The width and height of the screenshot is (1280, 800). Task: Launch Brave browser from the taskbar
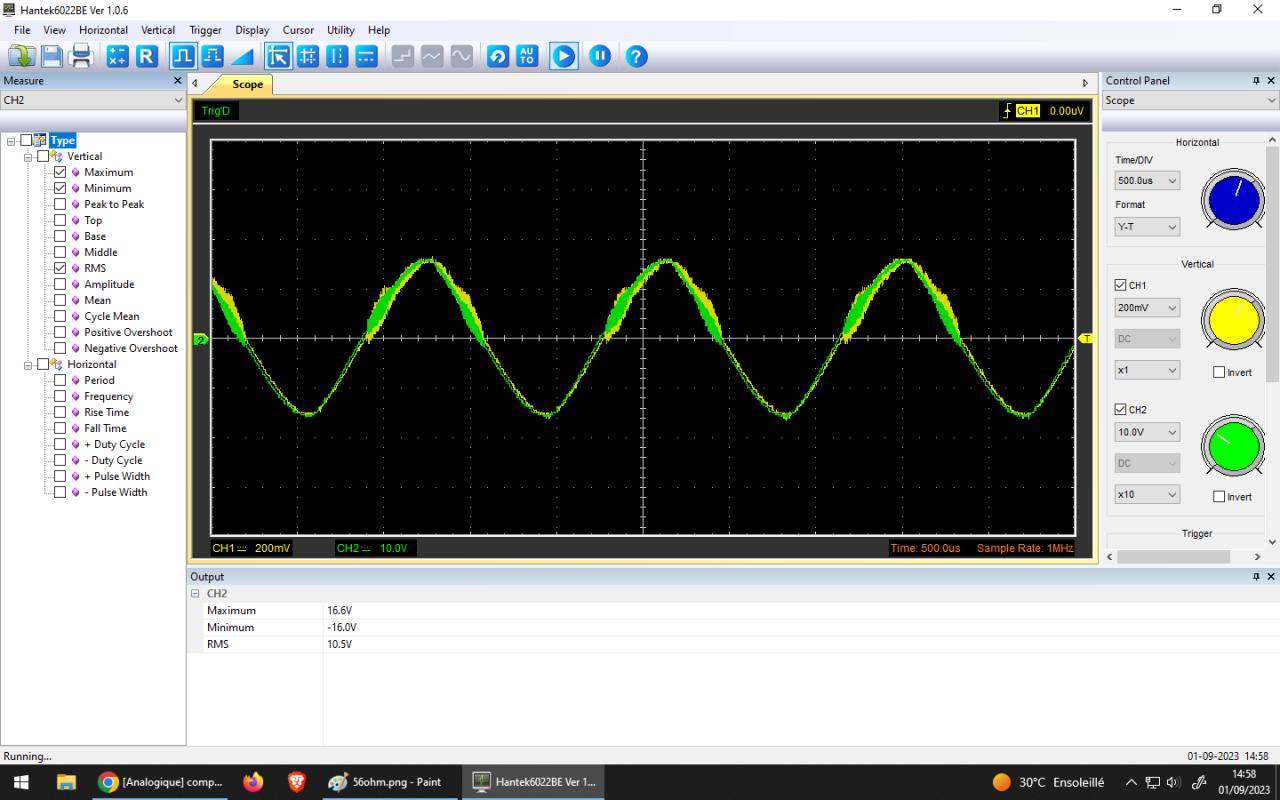(x=297, y=782)
